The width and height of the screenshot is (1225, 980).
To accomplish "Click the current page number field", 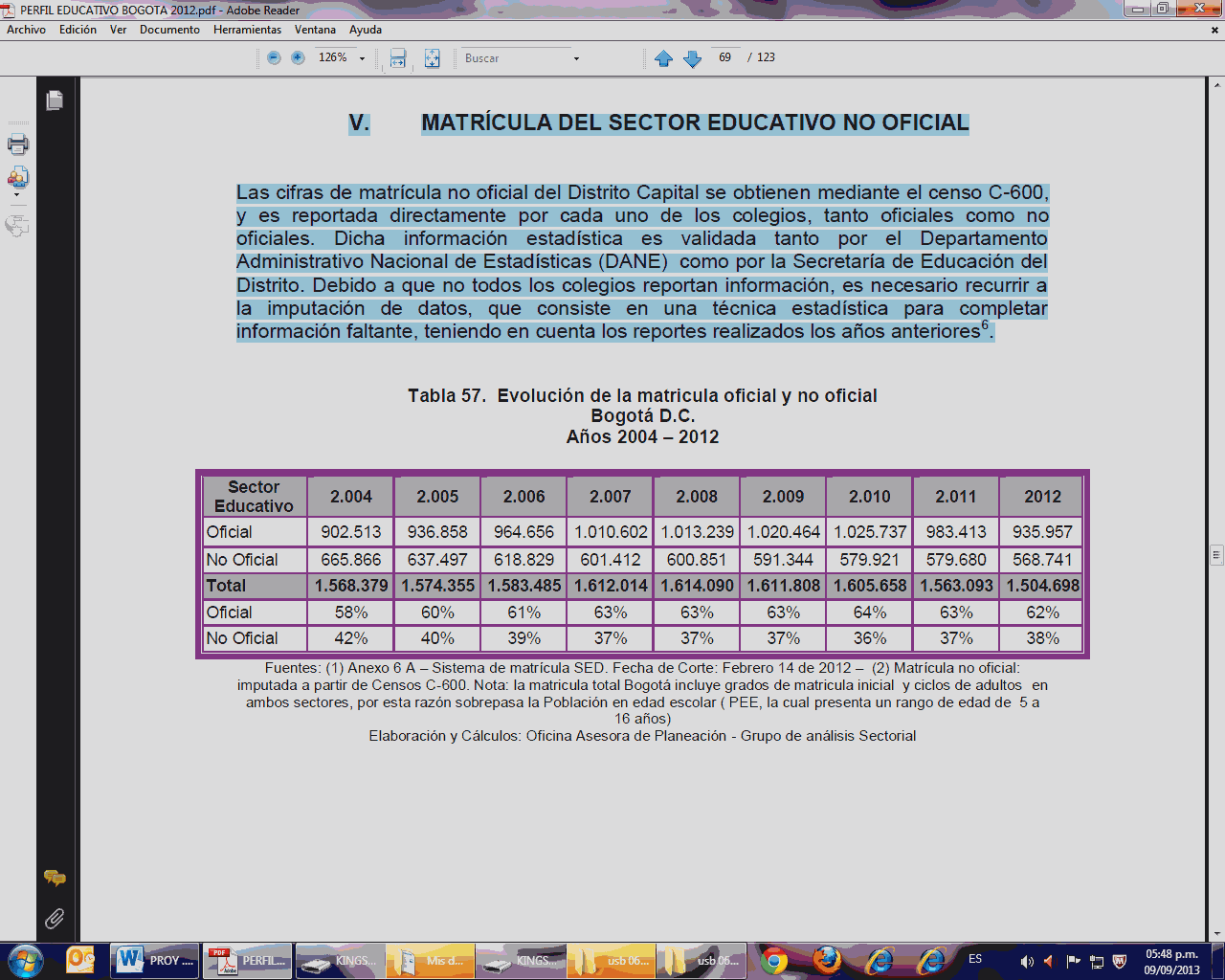I will (724, 57).
